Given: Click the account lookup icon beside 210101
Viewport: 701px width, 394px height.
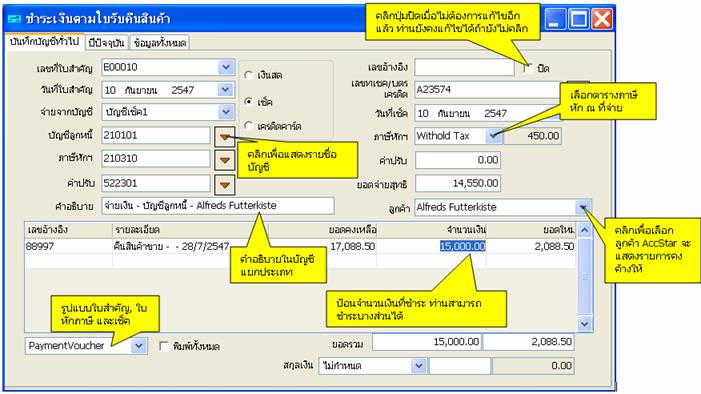Looking at the screenshot, I should pos(224,136).
